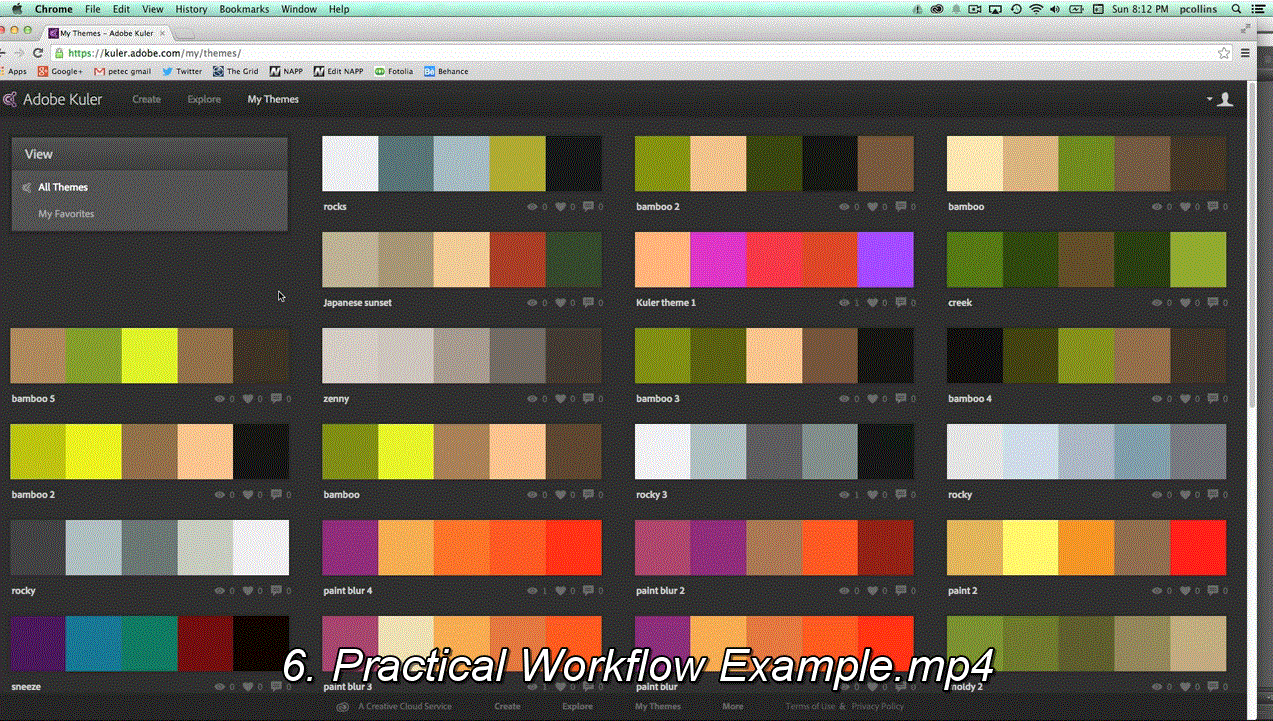Screen dimensions: 1273x721
Task: Favorite the zenny theme with its heart
Action: coord(561,399)
